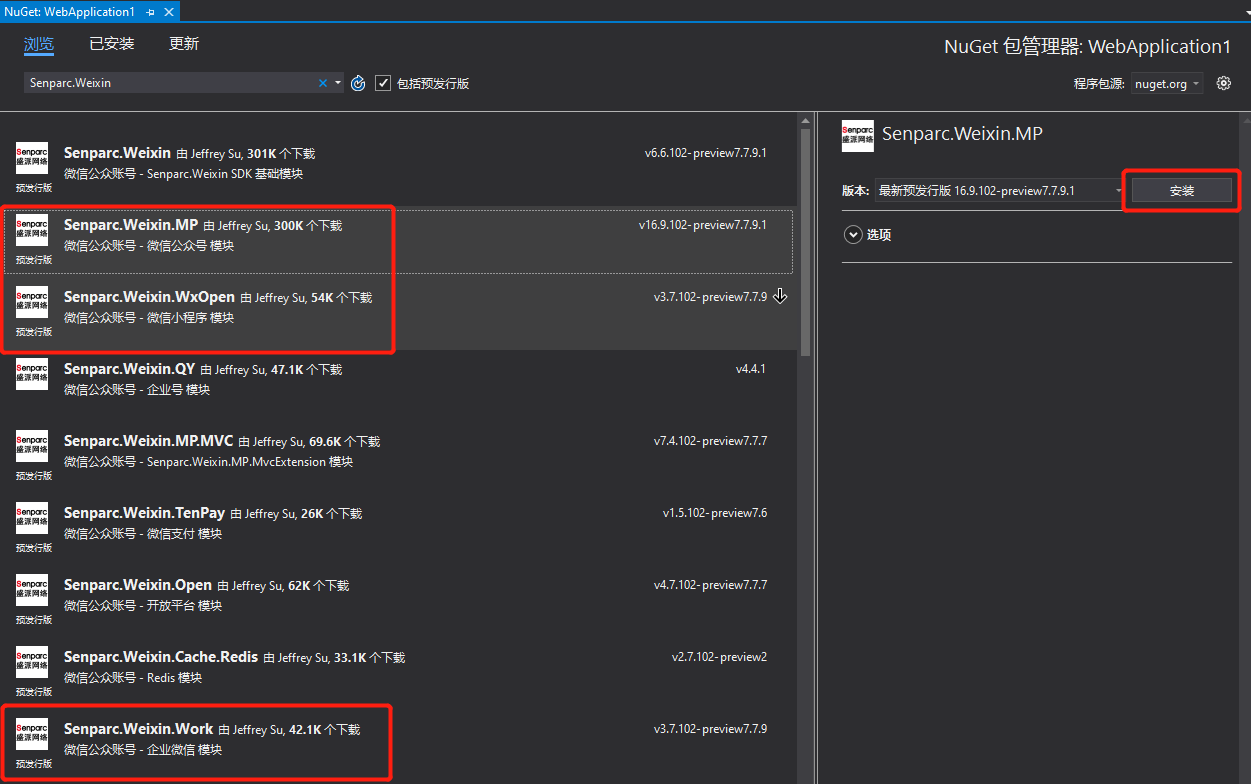1251x784 pixels.
Task: Click version v4.4.1 of Senparc.Weixin.QY
Action: [x=751, y=369]
